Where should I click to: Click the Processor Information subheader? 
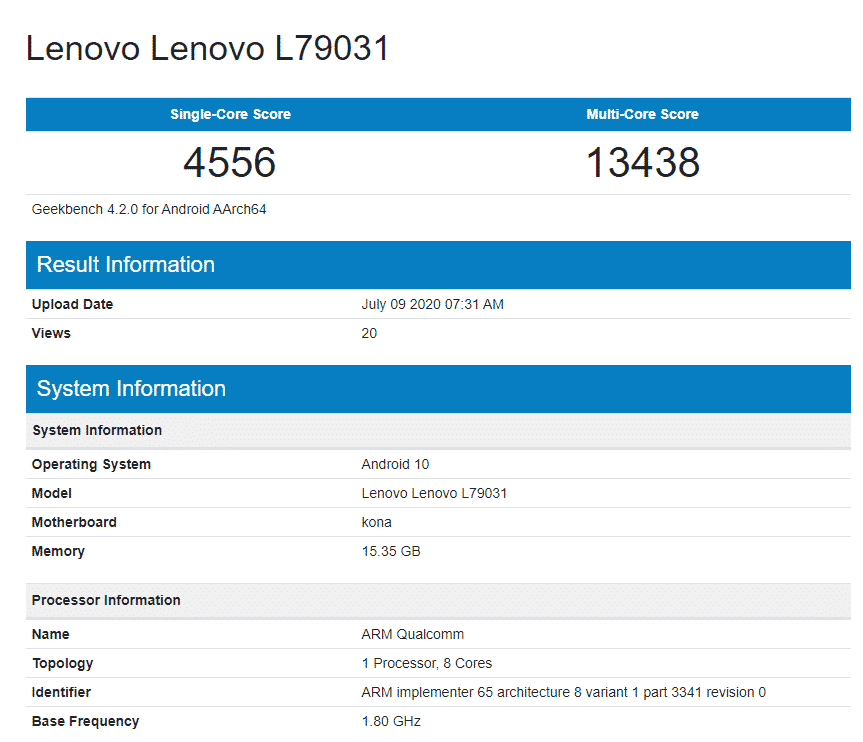click(x=438, y=601)
